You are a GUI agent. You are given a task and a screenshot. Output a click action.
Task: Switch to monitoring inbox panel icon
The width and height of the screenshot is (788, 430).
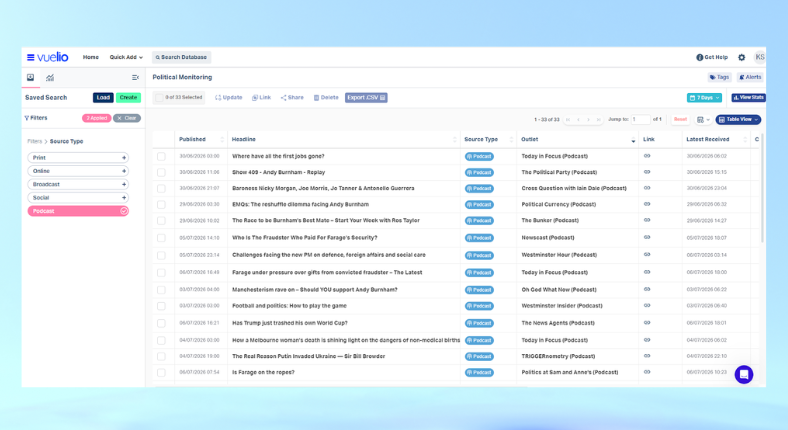31,77
